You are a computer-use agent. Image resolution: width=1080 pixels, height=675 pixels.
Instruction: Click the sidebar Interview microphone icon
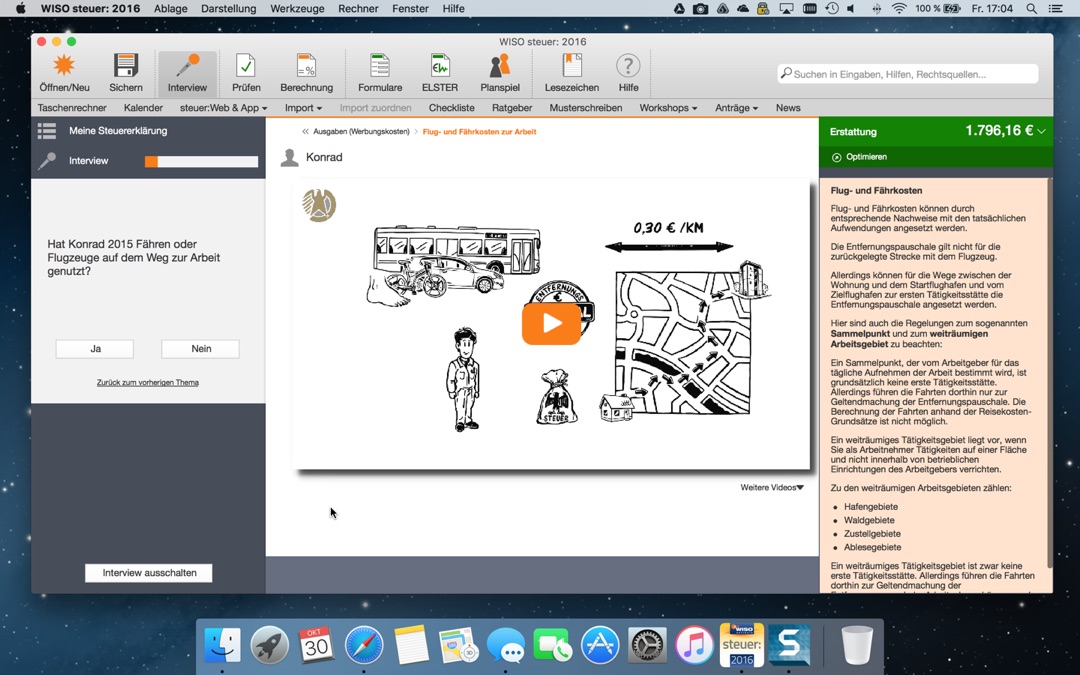(x=47, y=161)
